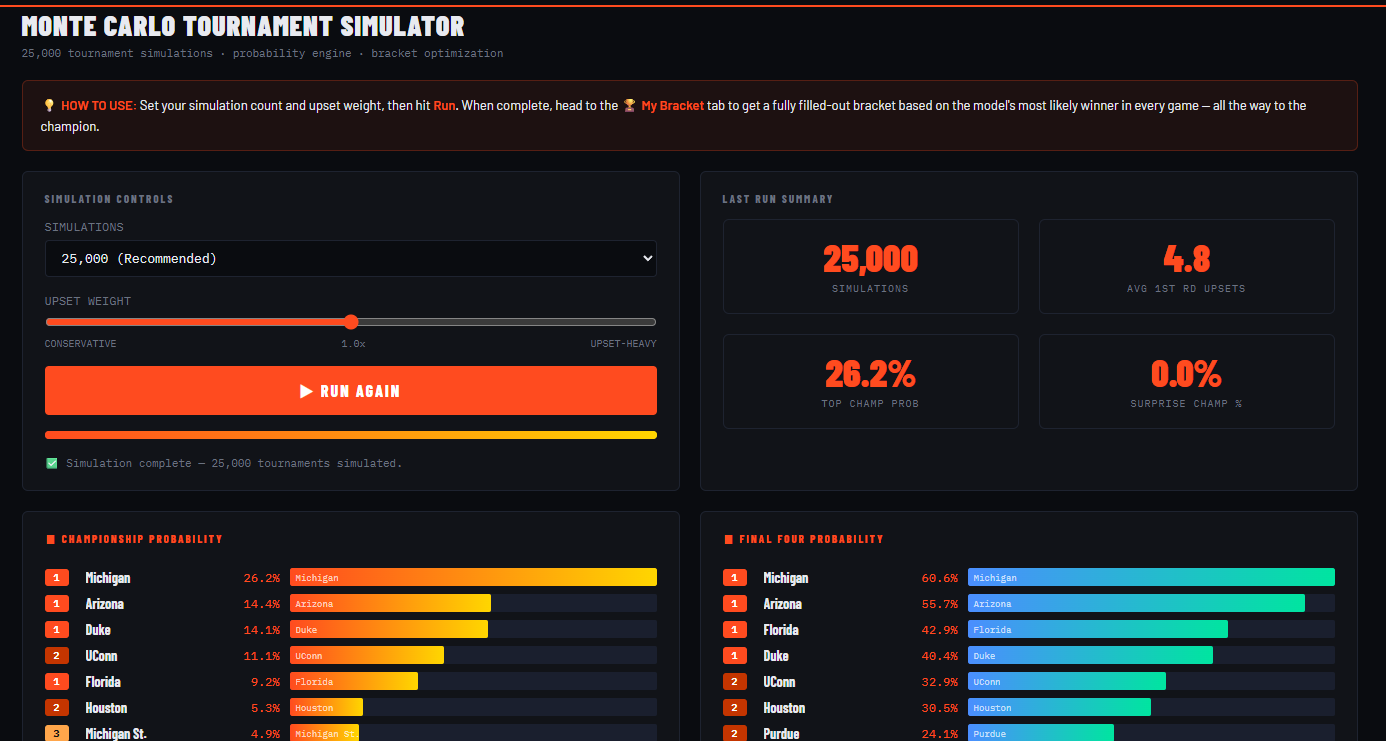Viewport: 1386px width, 741px height.
Task: Click Michigan's seed badge in Final Four Probability
Action: tap(735, 578)
